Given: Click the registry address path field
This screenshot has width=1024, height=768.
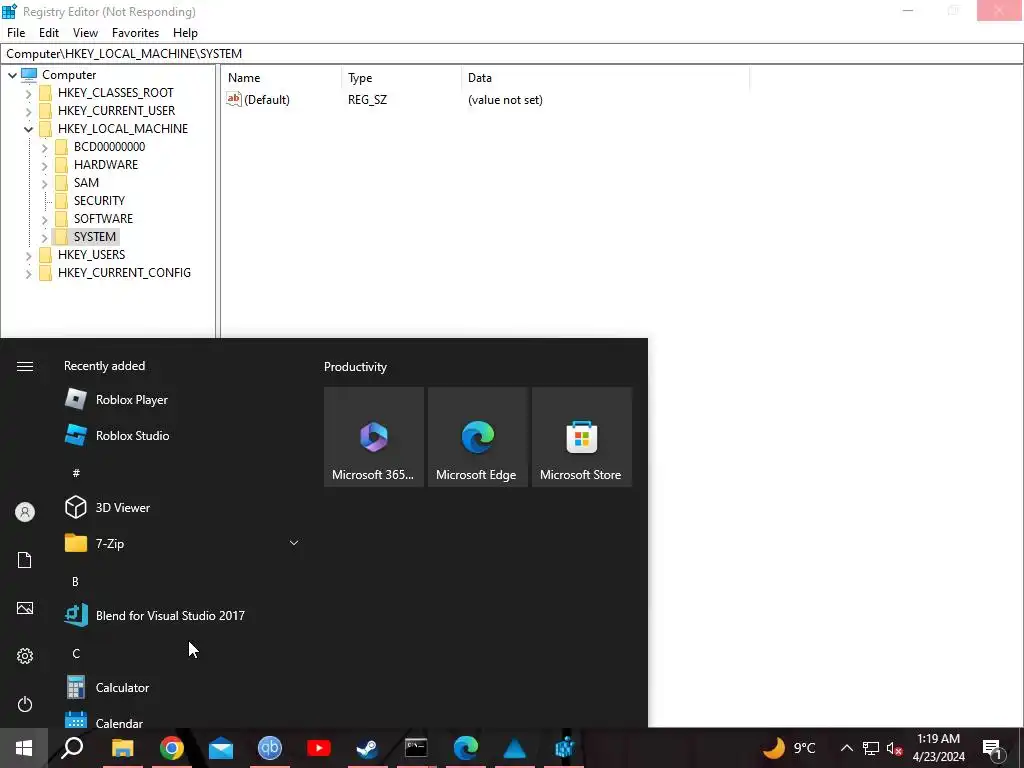Looking at the screenshot, I should (512, 54).
